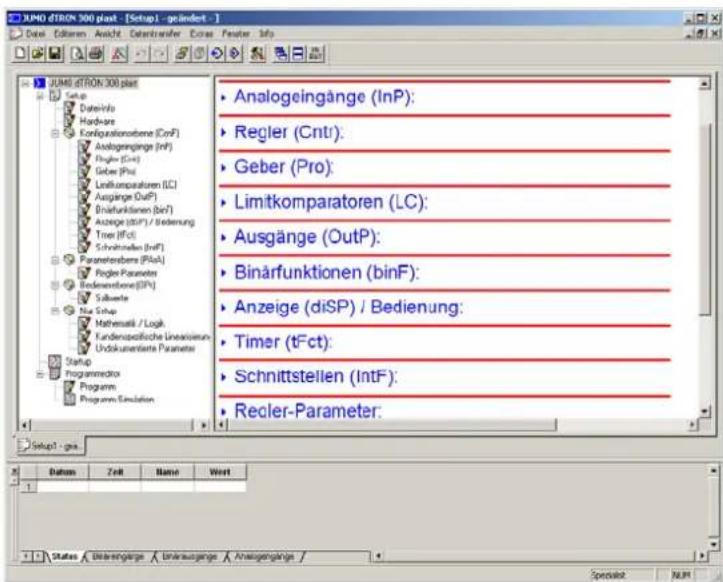Select Undokumentierte Parameter in the tree
Screen dimensions: 723x582
click(145, 348)
